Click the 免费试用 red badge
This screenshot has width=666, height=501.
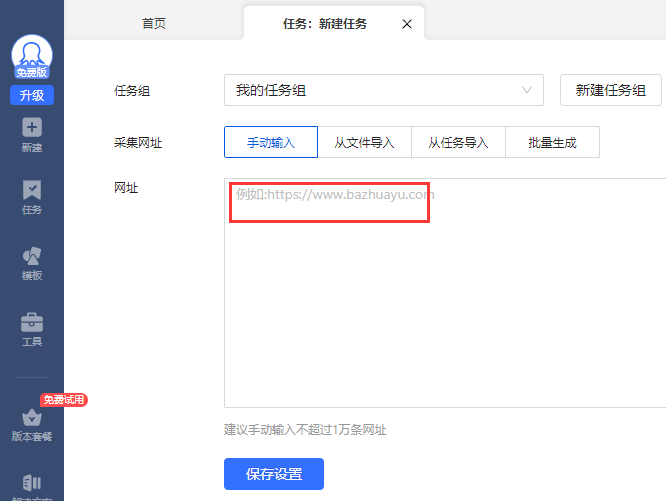pos(64,400)
